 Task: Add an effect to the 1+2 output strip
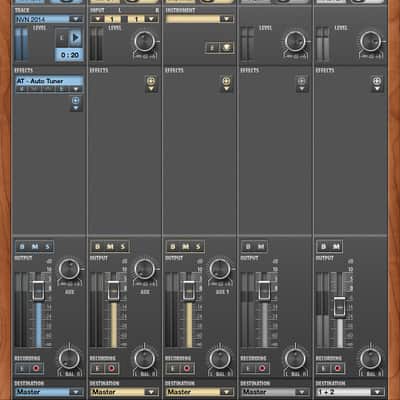tap(377, 81)
